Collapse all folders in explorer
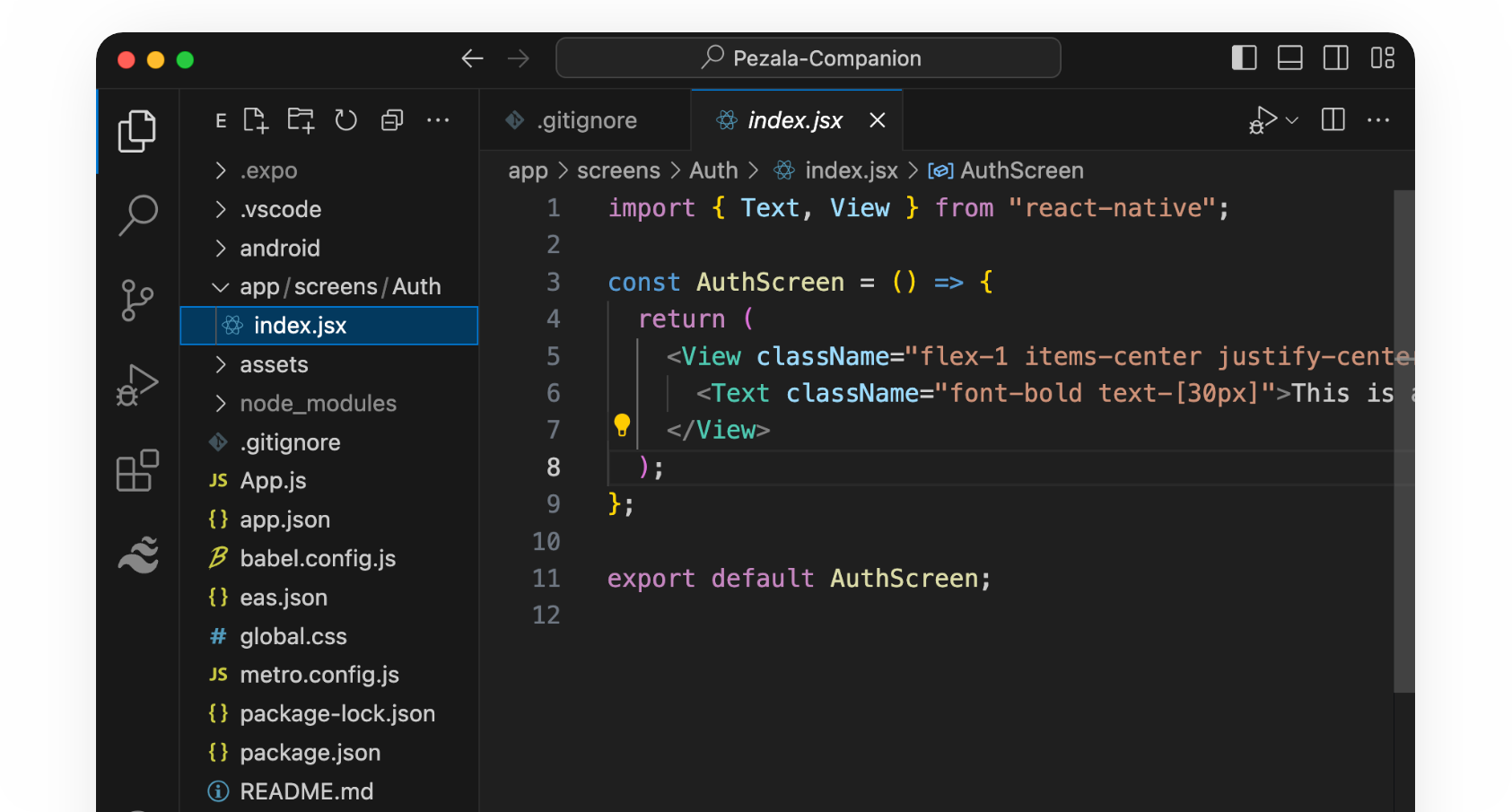This screenshot has width=1512, height=812. pyautogui.click(x=392, y=120)
